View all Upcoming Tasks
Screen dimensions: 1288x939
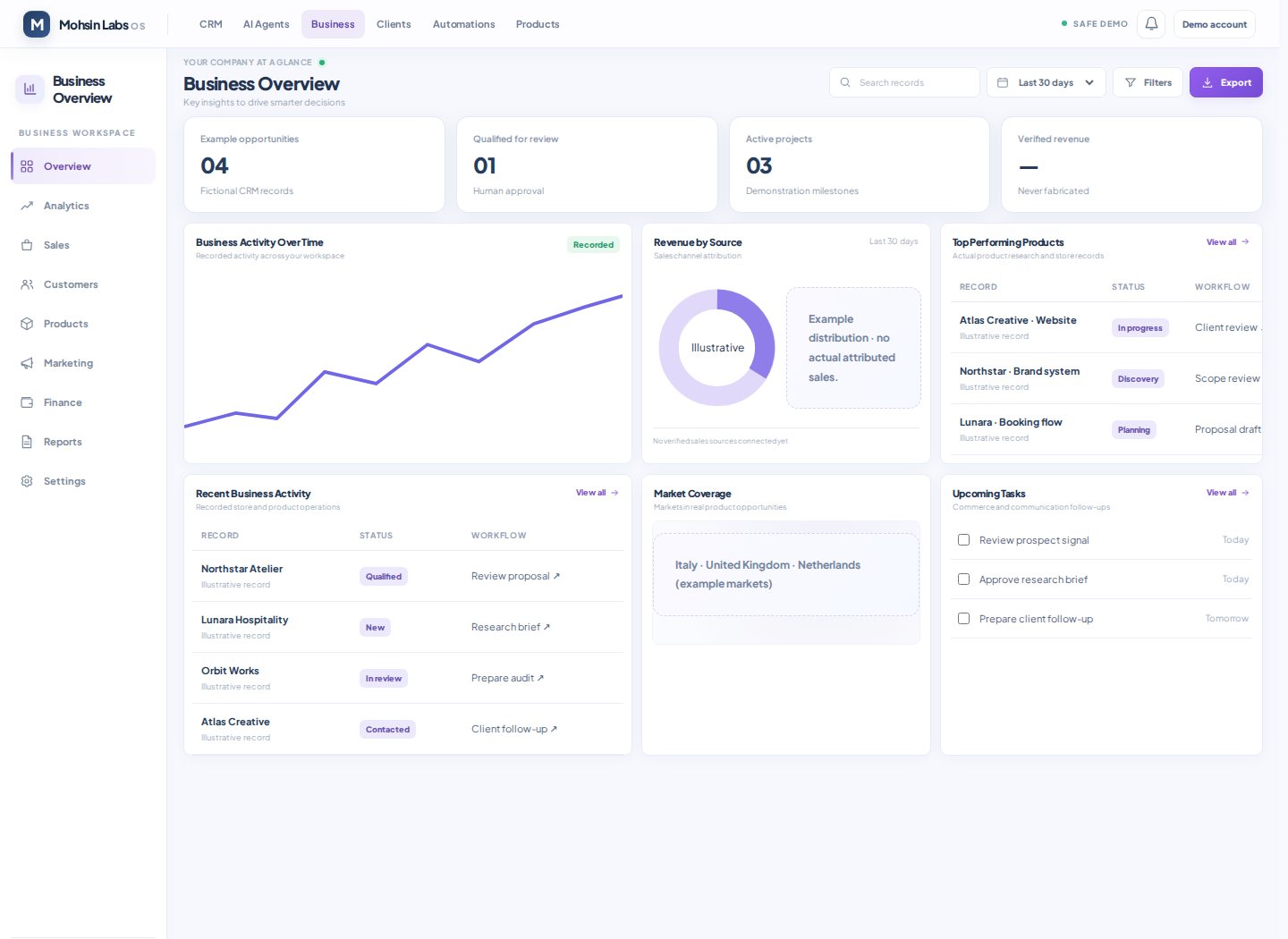(x=1227, y=493)
